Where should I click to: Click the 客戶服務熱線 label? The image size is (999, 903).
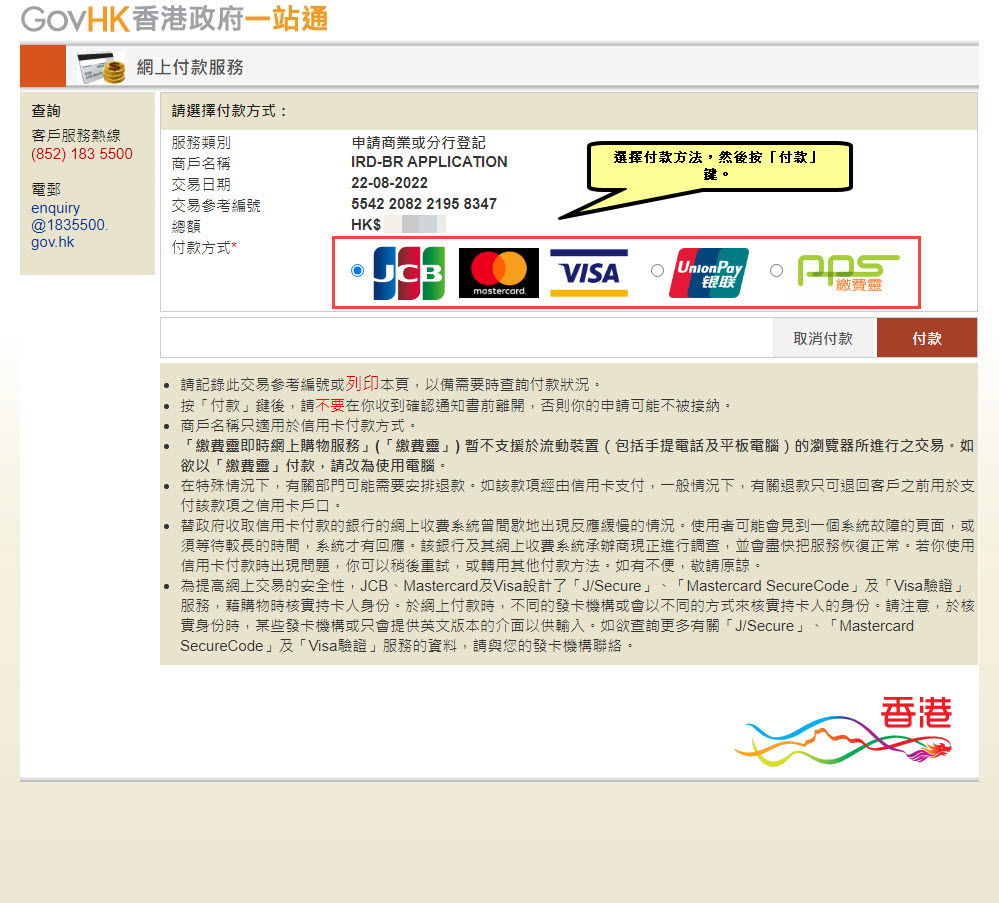tap(76, 135)
